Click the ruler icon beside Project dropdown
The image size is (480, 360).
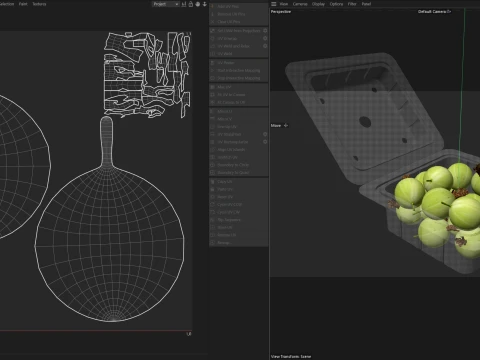[x=184, y=4]
